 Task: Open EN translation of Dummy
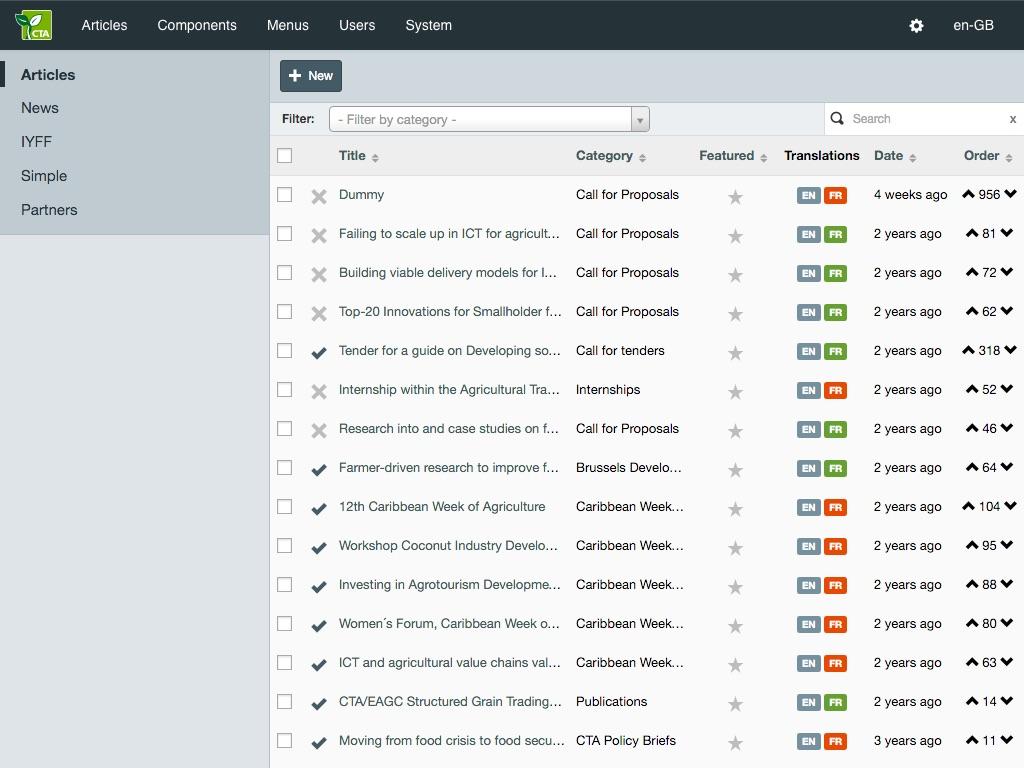808,195
